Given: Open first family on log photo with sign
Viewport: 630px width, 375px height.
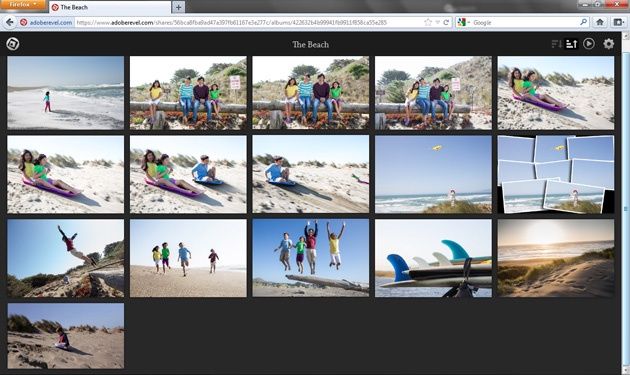Looking at the screenshot, I should [x=188, y=92].
